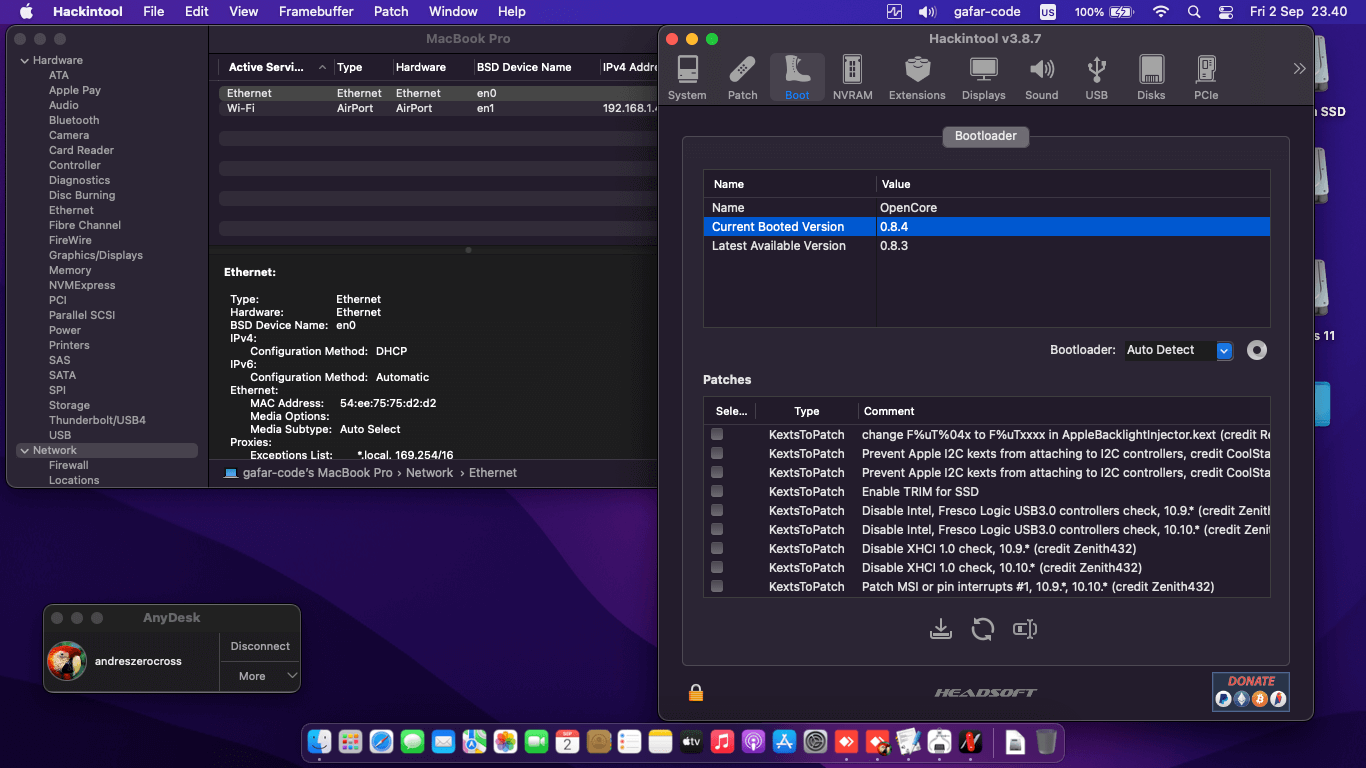Open the USB toolbar section
This screenshot has width=1366, height=768.
click(1096, 78)
